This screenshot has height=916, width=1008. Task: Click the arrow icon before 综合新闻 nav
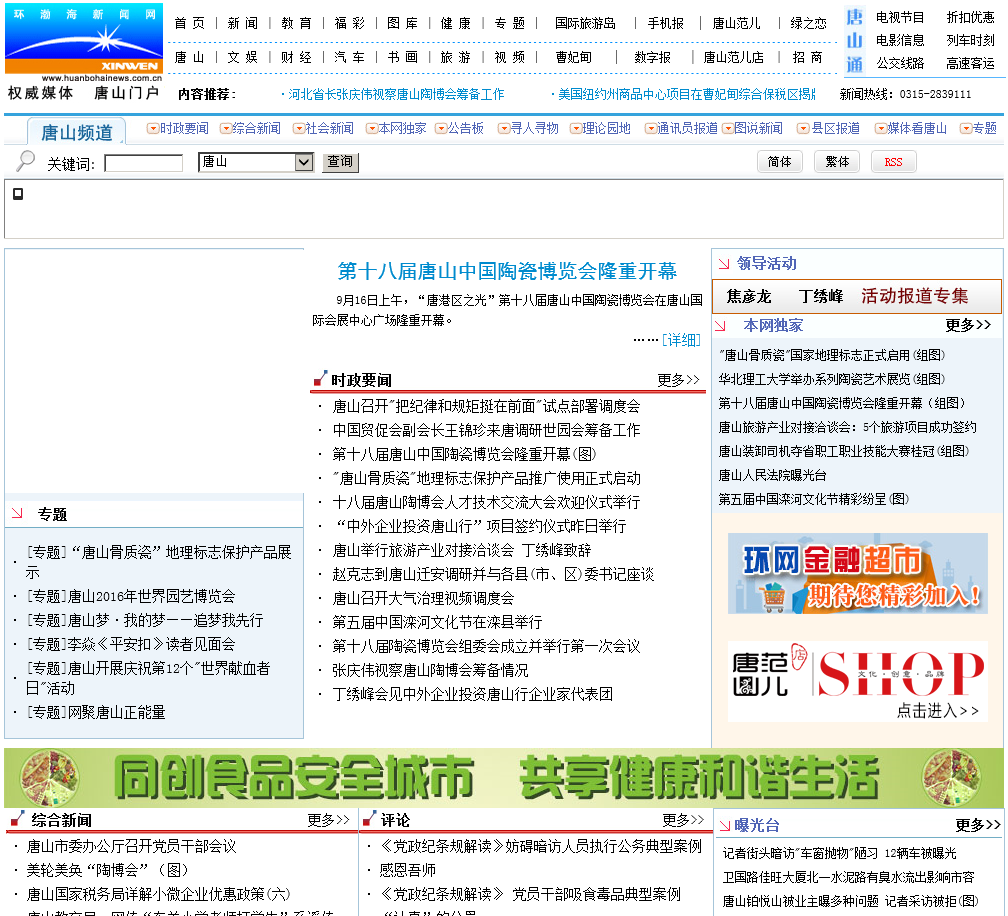pos(225,129)
